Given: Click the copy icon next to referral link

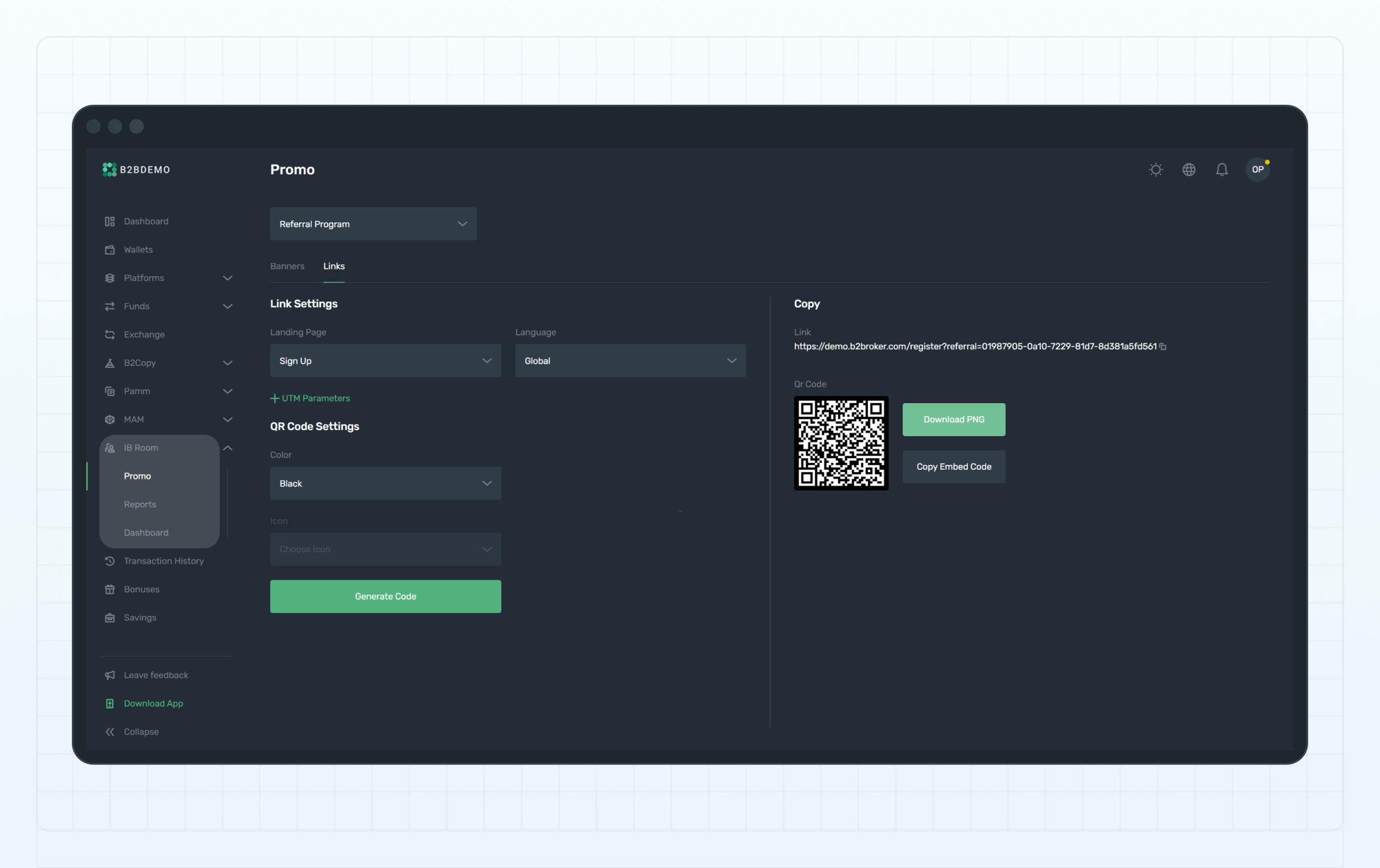Looking at the screenshot, I should point(1163,347).
